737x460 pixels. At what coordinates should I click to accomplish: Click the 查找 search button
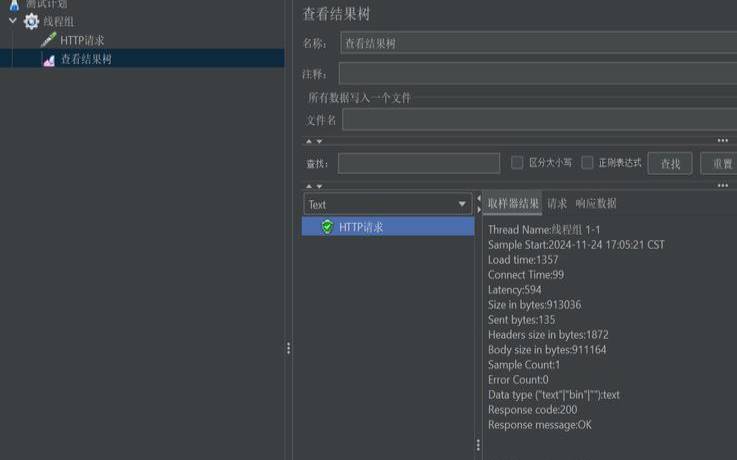670,164
